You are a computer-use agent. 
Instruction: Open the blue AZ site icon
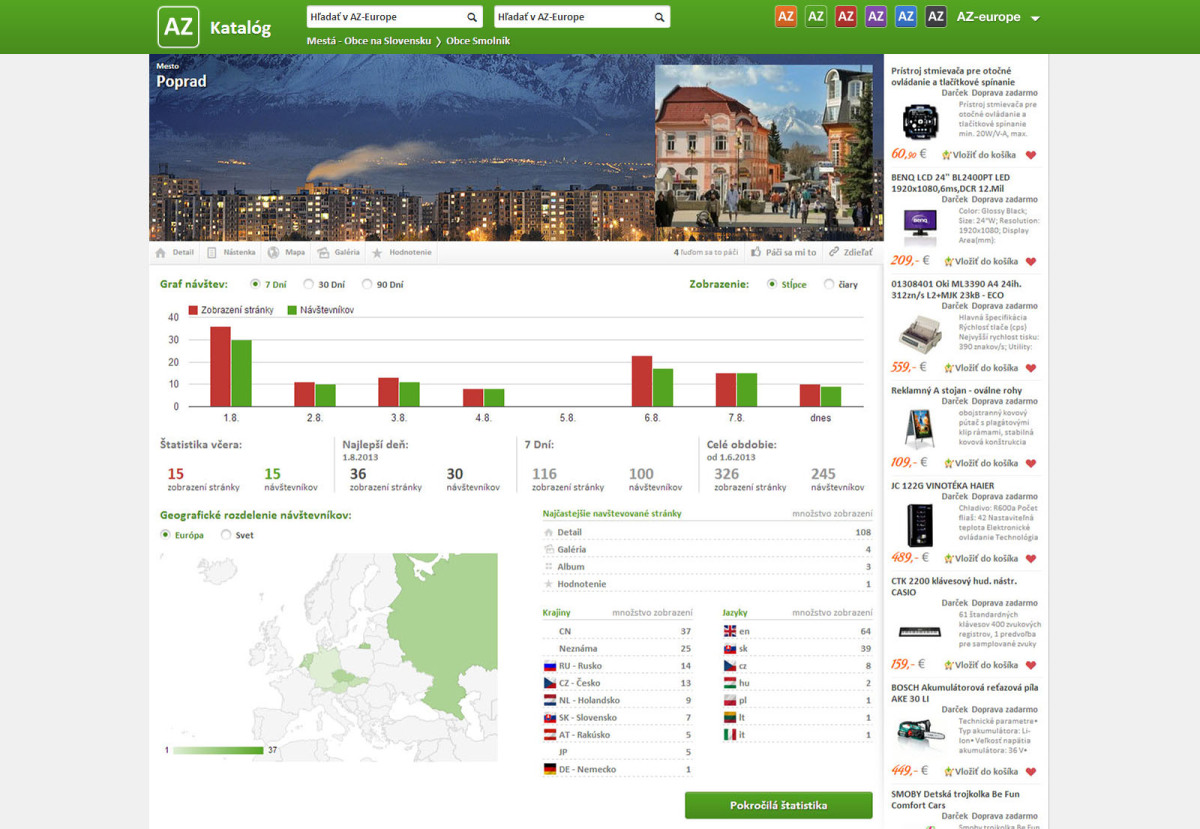[x=906, y=17]
